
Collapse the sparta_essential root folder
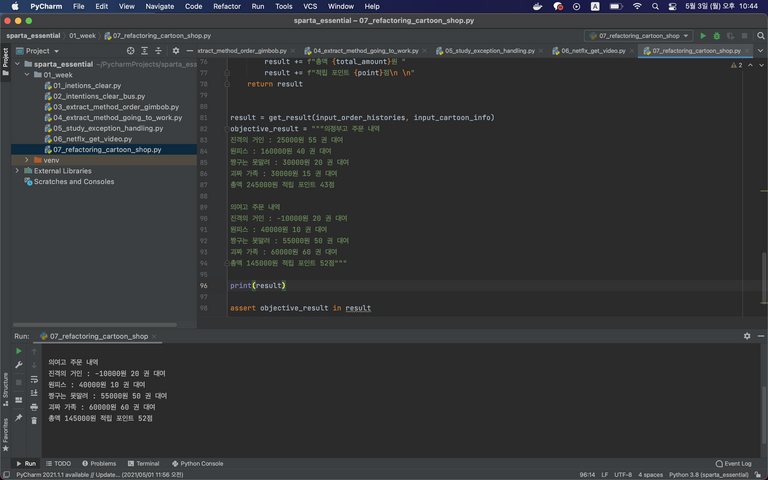[x=18, y=64]
